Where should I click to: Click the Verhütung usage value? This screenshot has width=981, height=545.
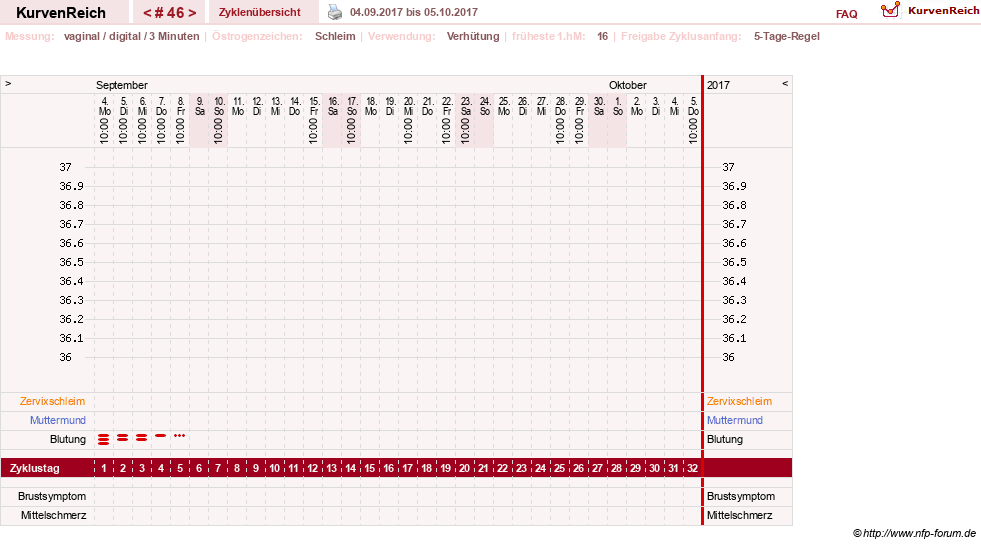click(473, 36)
